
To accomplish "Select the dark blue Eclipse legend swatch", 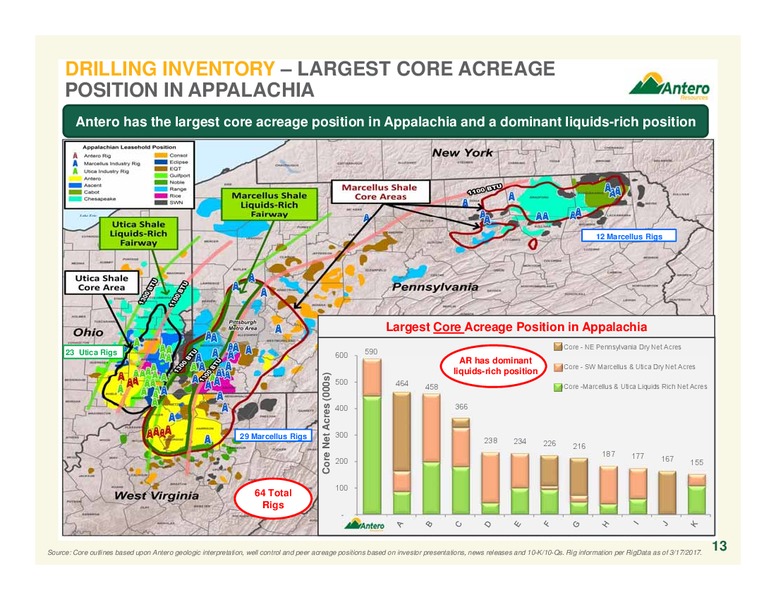I will click(161, 162).
